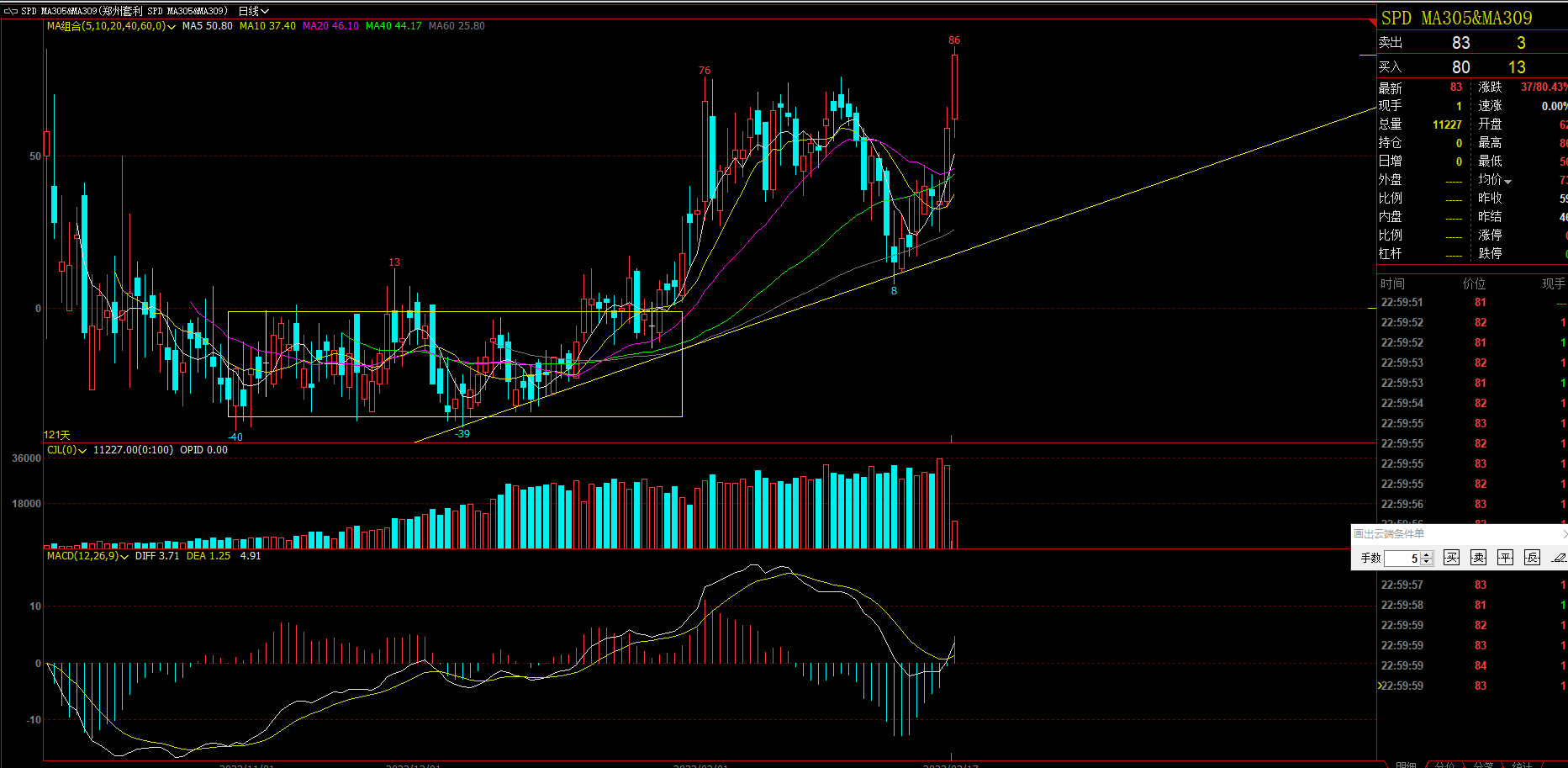Image resolution: width=1568 pixels, height=768 pixels.
Task: Open the 日线 period dropdown
Action: coord(253,11)
